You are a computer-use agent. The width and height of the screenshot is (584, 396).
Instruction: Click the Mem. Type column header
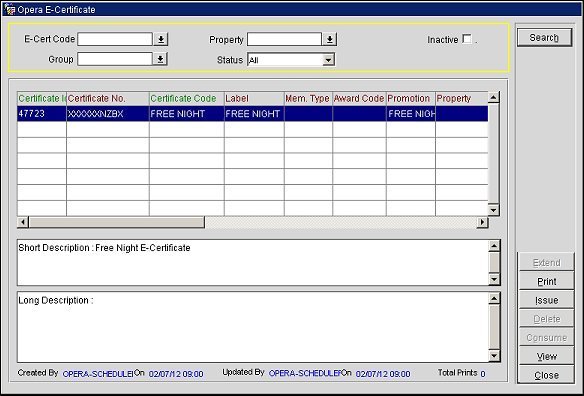tap(308, 98)
